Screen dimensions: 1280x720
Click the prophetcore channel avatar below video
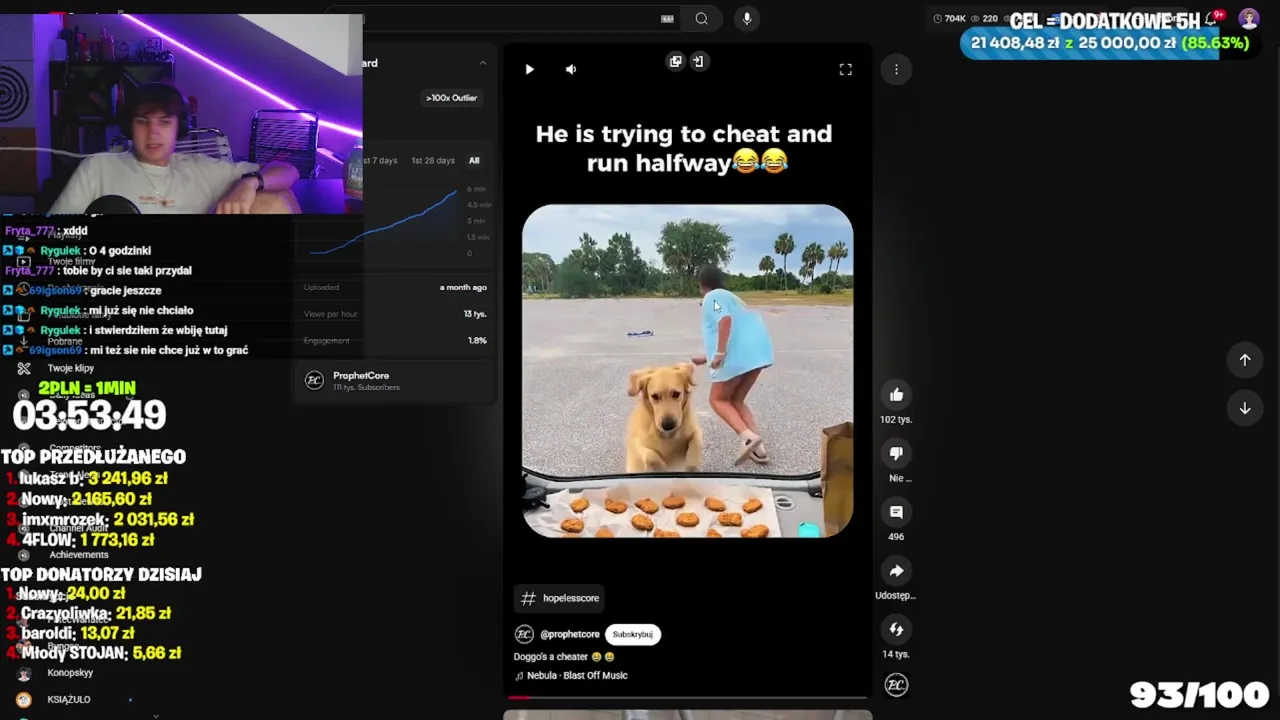[524, 634]
